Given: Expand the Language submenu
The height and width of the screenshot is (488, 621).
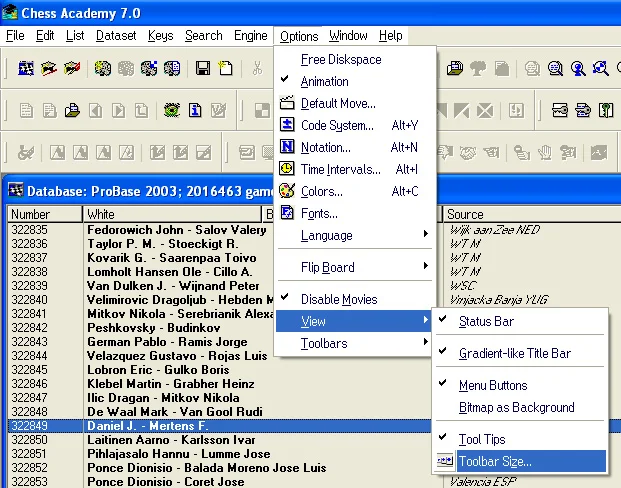Looking at the screenshot, I should pyautogui.click(x=354, y=235).
